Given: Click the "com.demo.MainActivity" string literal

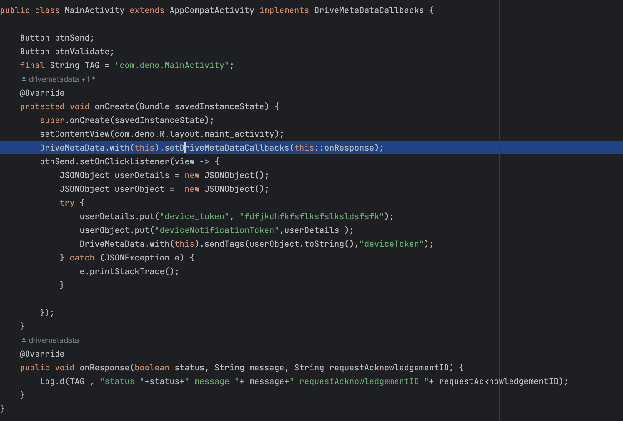Looking at the screenshot, I should point(172,65).
